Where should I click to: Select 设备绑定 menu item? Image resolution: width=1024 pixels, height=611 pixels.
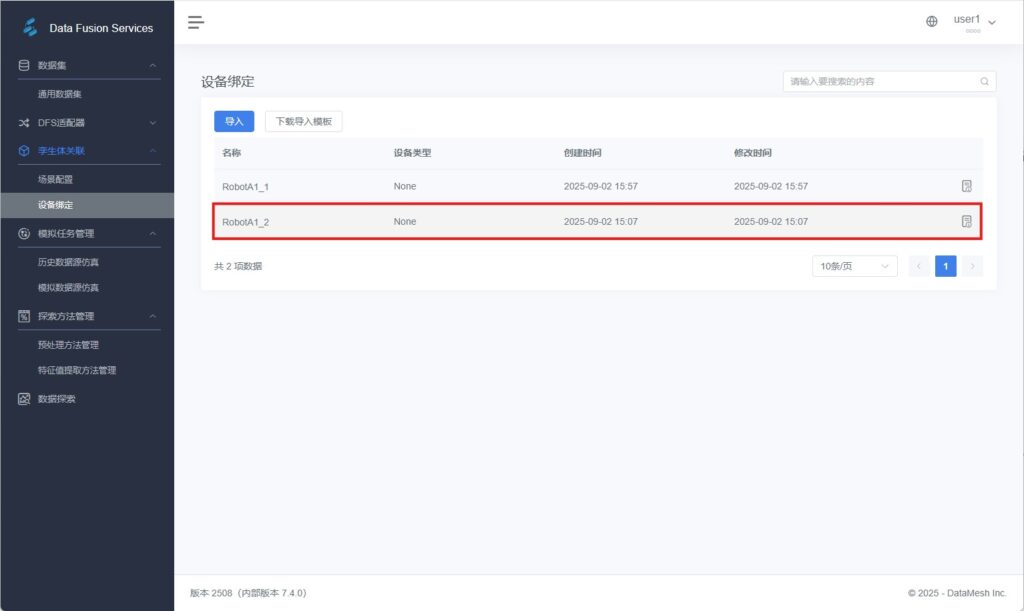pyautogui.click(x=88, y=205)
